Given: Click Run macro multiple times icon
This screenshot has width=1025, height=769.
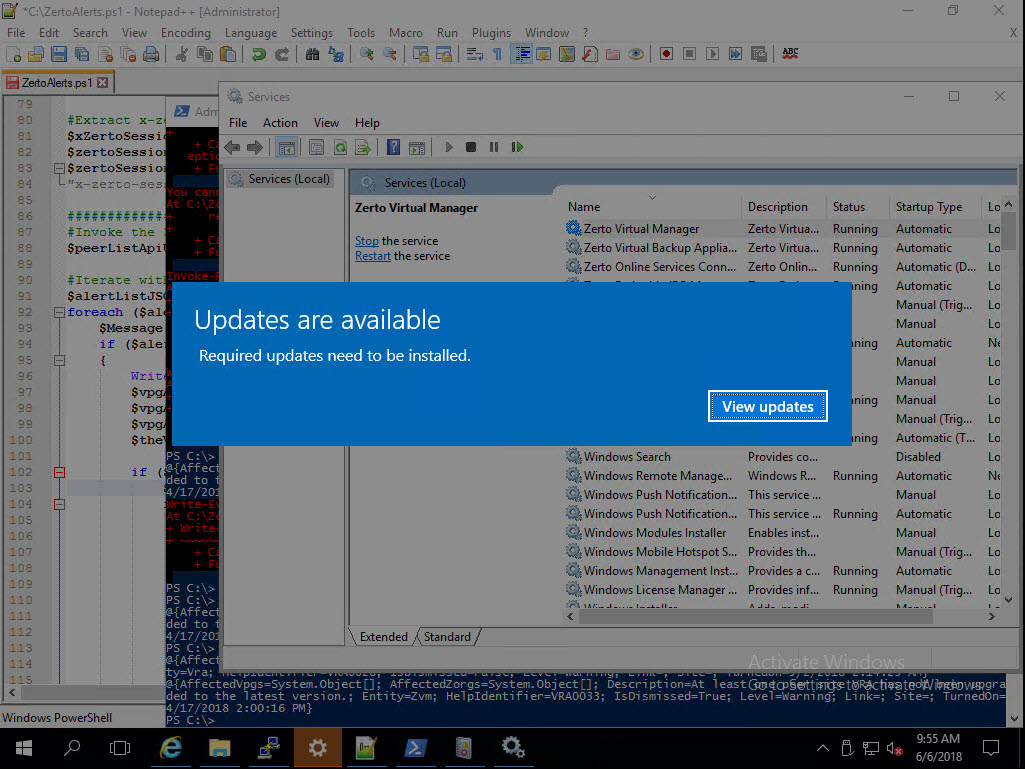Looking at the screenshot, I should [735, 54].
